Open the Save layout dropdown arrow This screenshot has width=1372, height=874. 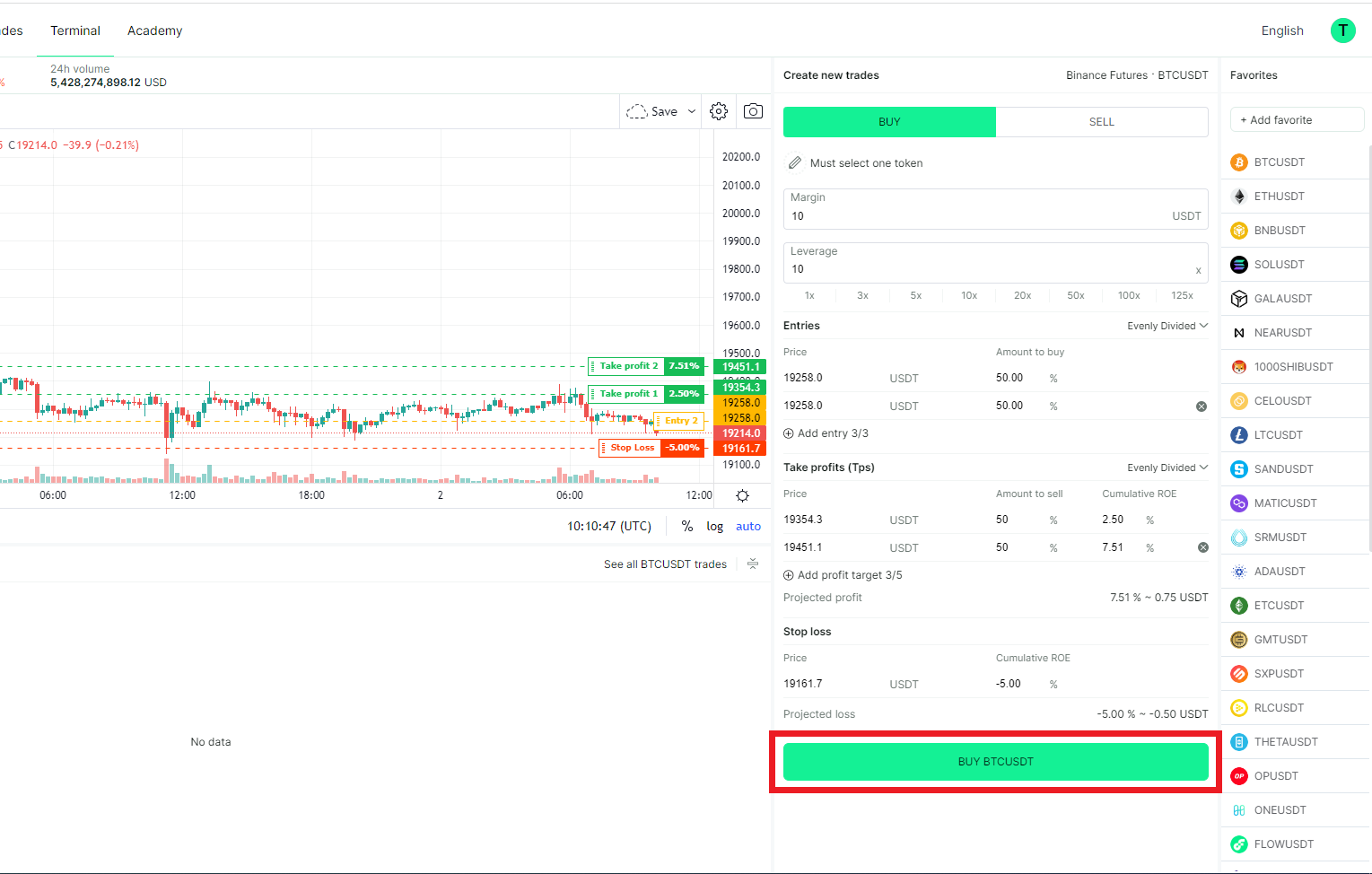pyautogui.click(x=692, y=112)
